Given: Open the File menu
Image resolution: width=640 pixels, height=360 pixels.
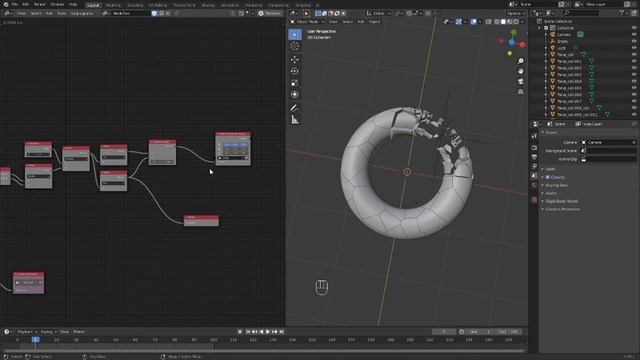Looking at the screenshot, I should (x=15, y=4).
